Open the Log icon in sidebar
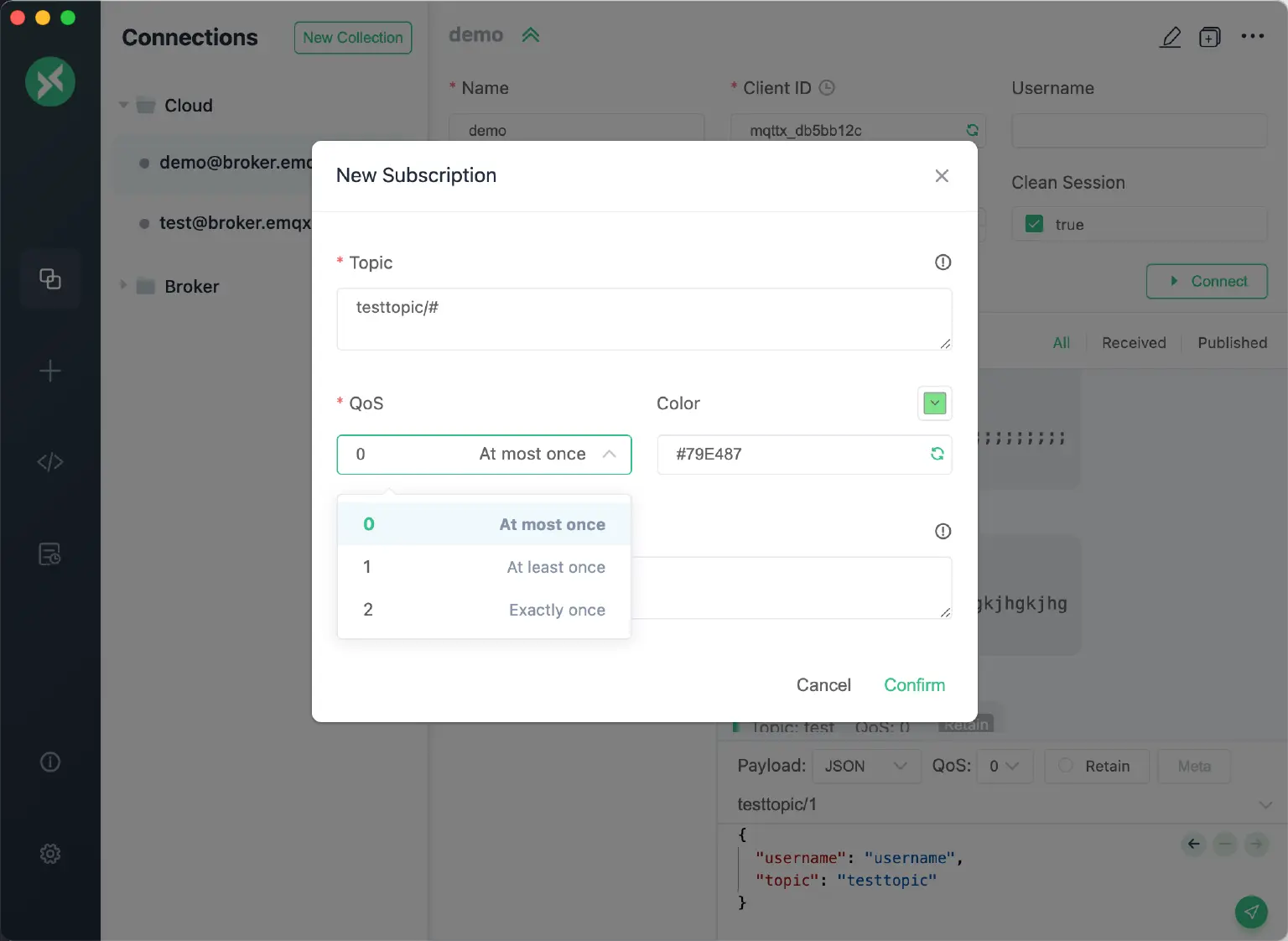This screenshot has width=1288, height=941. [x=50, y=554]
